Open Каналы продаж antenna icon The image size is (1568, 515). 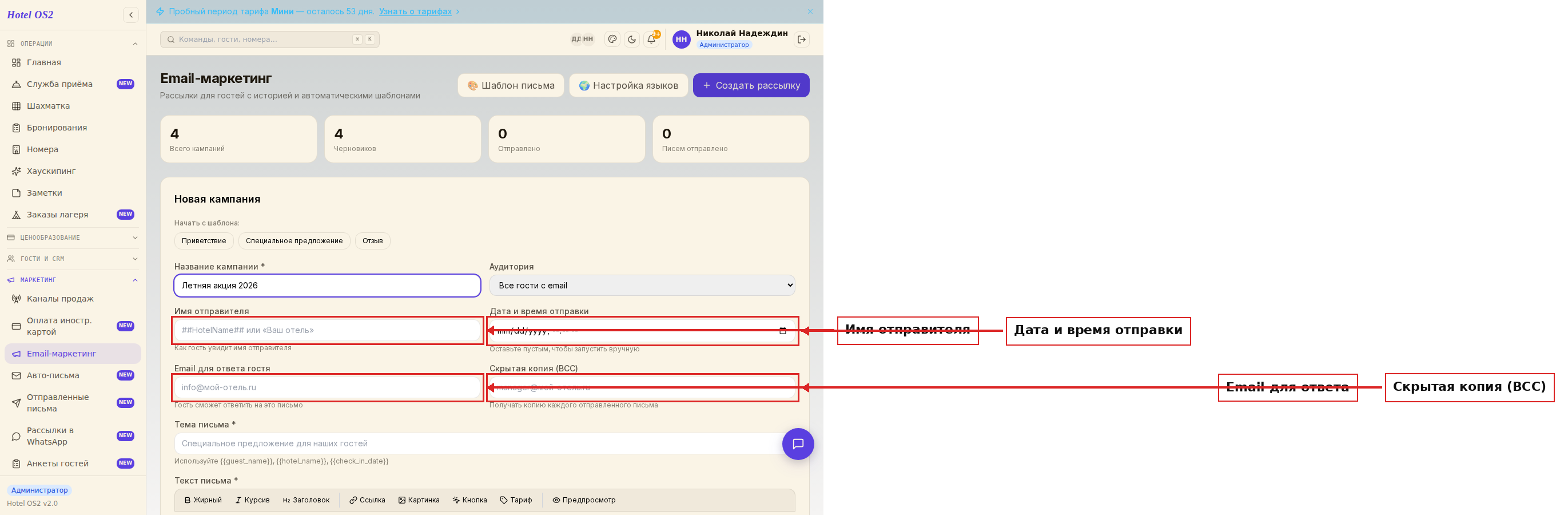pos(17,299)
